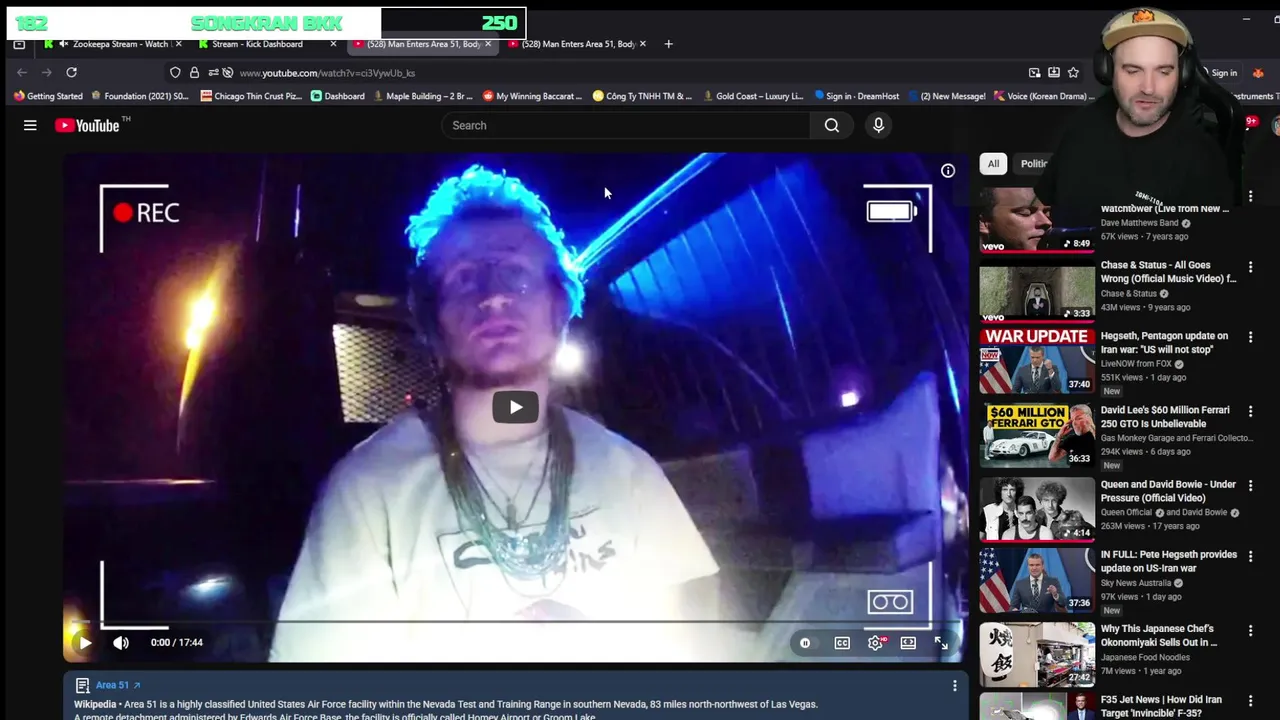Open the $60 Million Ferrari GTO thumbnail
This screenshot has width=1280, height=720.
(1037, 435)
